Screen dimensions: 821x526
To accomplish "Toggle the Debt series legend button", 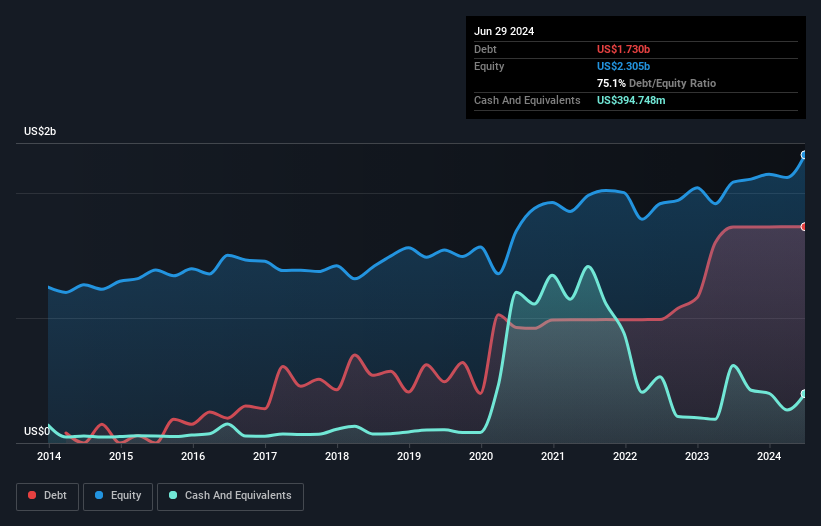I will (47, 496).
